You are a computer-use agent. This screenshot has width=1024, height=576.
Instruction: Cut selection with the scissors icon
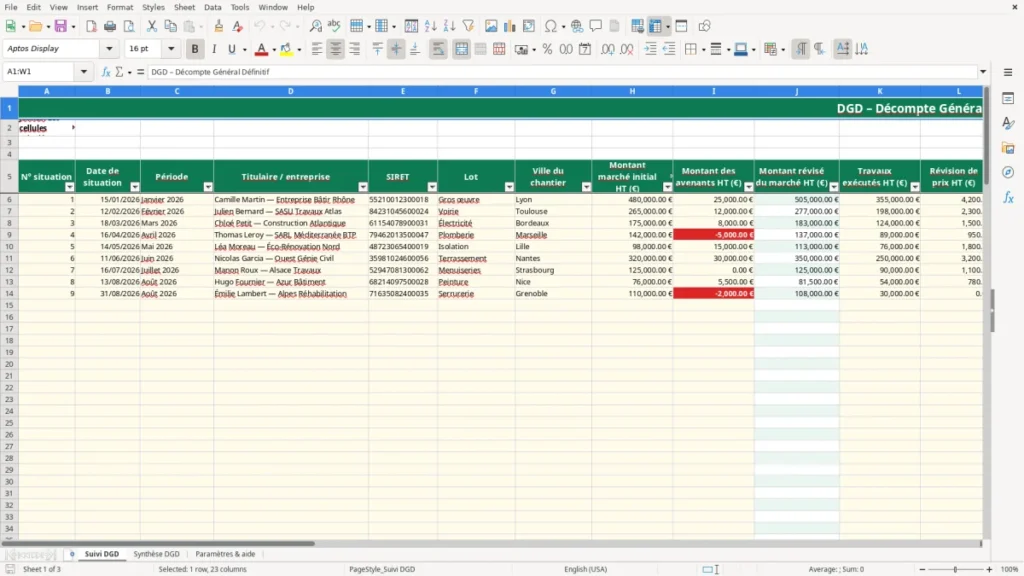tap(152, 26)
